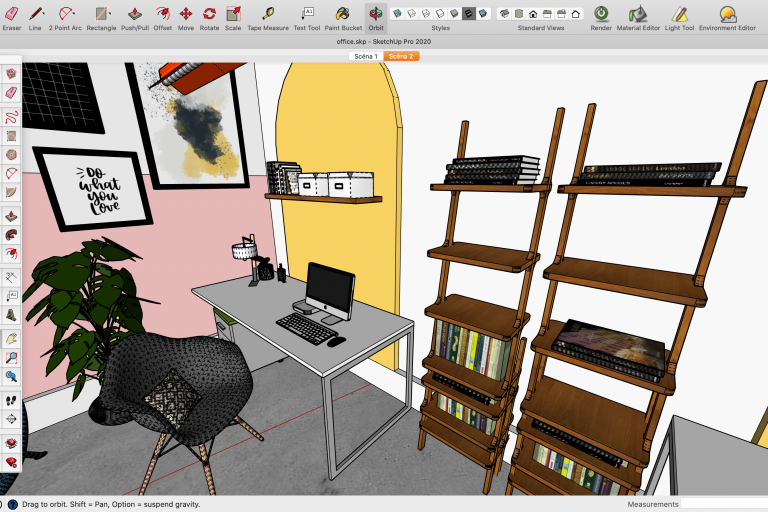Activate the Paint Bucket tool
This screenshot has width=768, height=512.
(342, 14)
